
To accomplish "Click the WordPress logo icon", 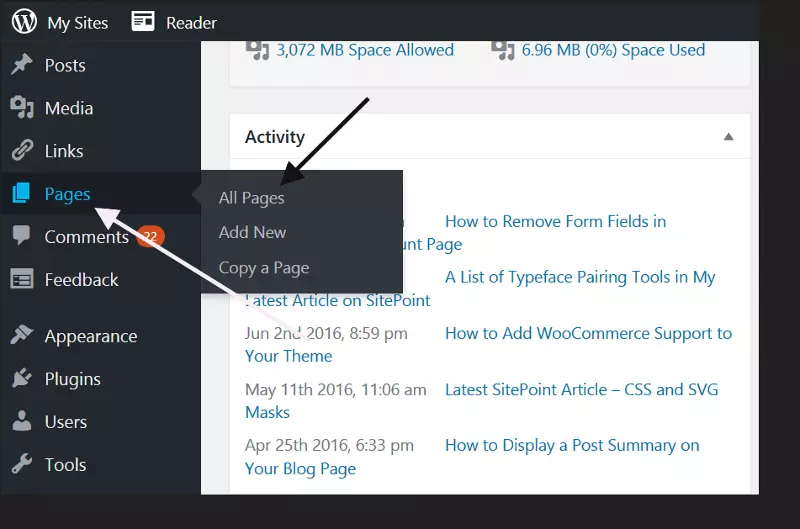I will [x=24, y=22].
